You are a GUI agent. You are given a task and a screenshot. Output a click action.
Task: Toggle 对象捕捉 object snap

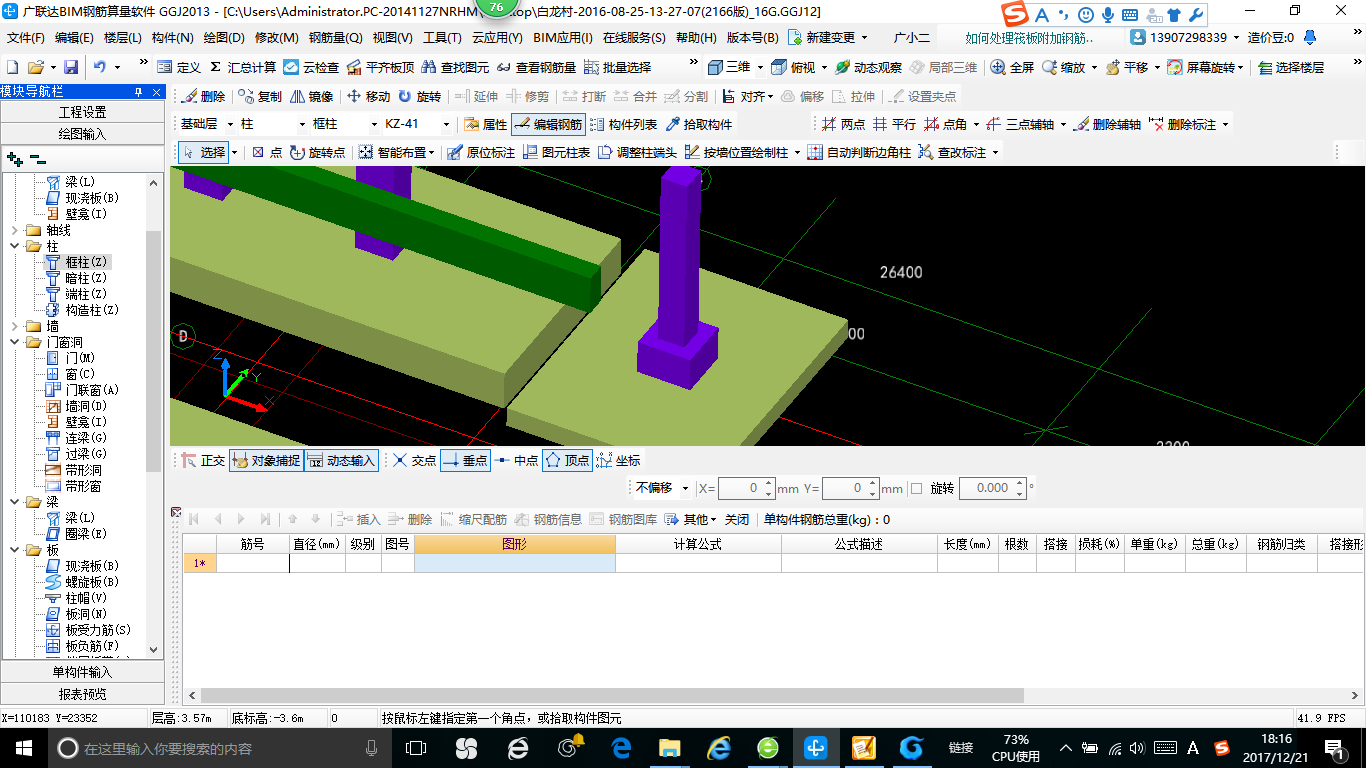point(266,460)
